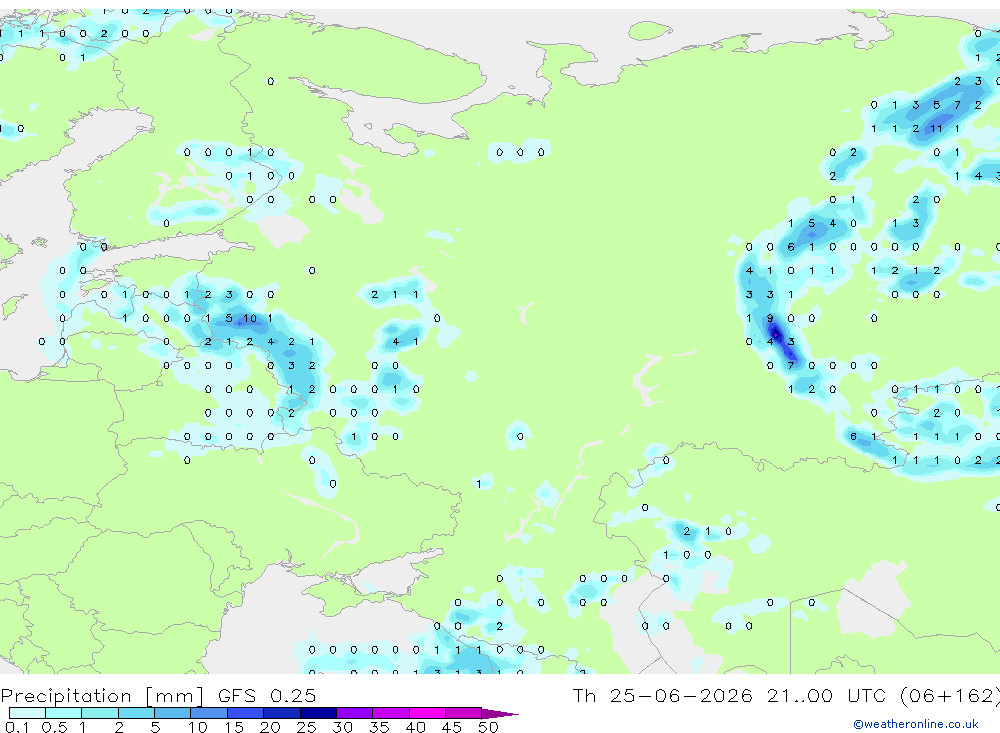Select legend swatch between 0.1 and 0.5

pyautogui.click(x=27, y=713)
